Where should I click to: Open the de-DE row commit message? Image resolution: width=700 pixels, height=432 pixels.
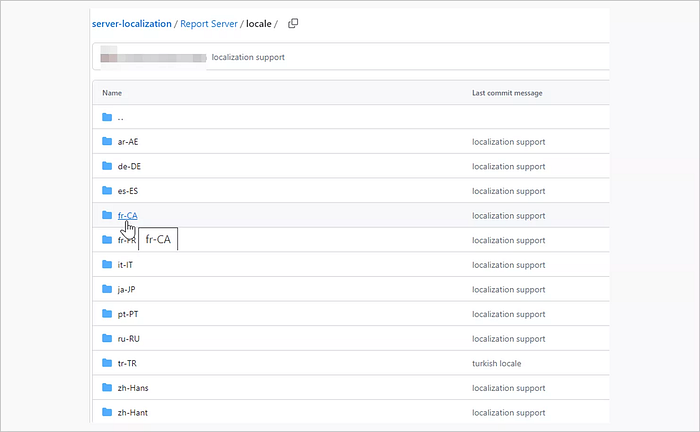508,166
